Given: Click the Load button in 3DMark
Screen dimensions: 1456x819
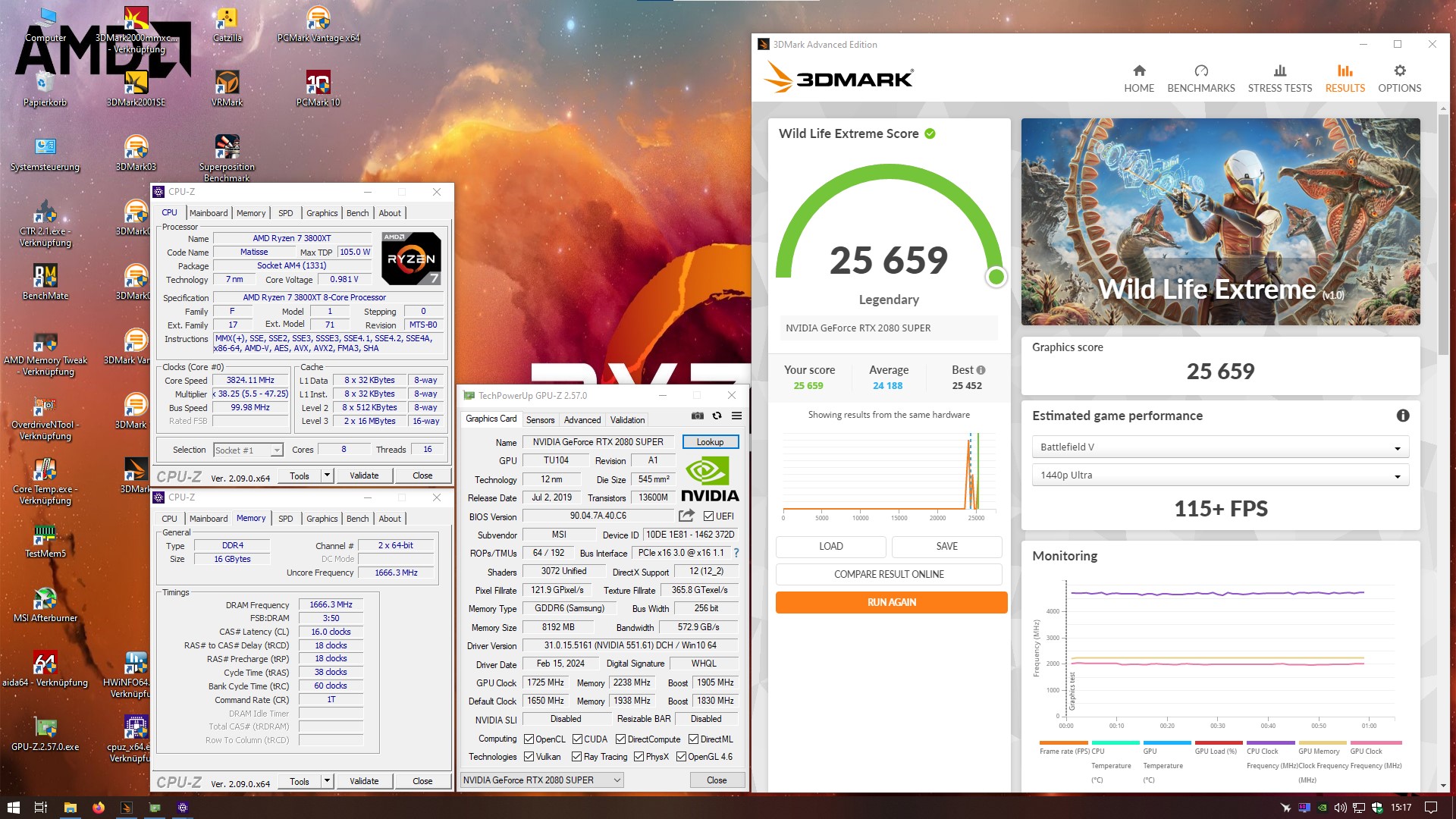Looking at the screenshot, I should (830, 546).
